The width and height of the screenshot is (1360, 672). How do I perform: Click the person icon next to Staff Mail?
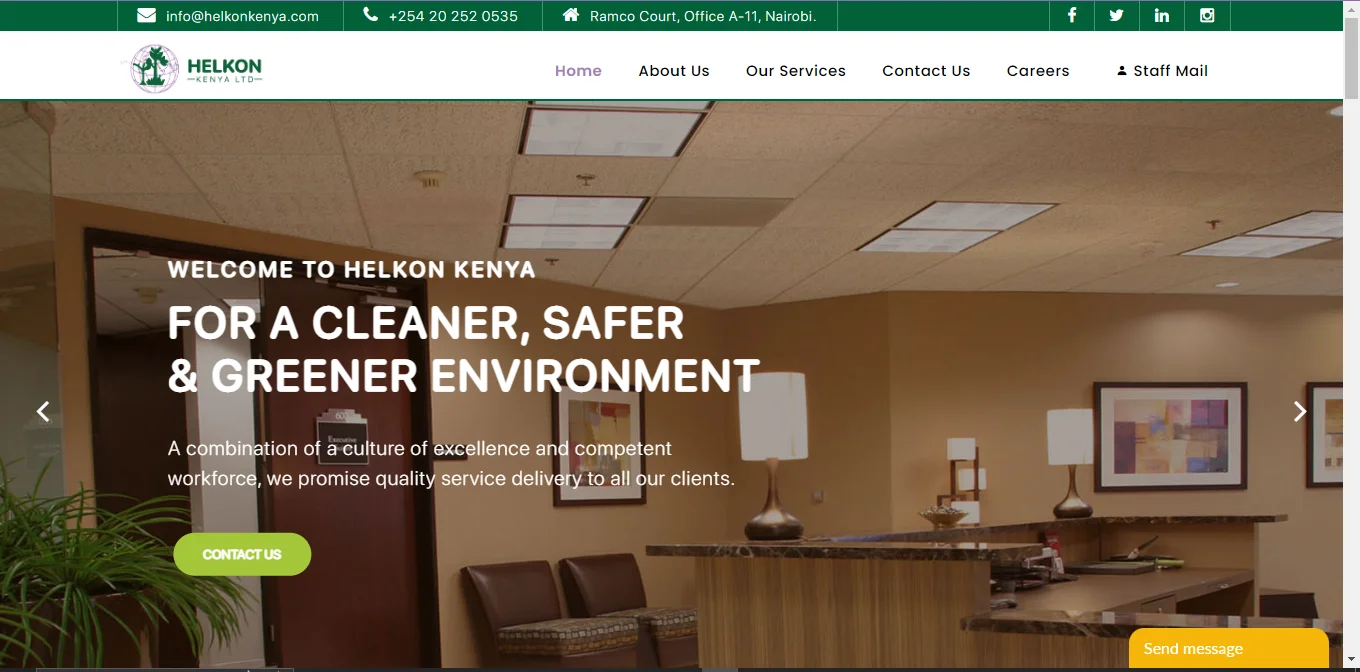(x=1120, y=70)
